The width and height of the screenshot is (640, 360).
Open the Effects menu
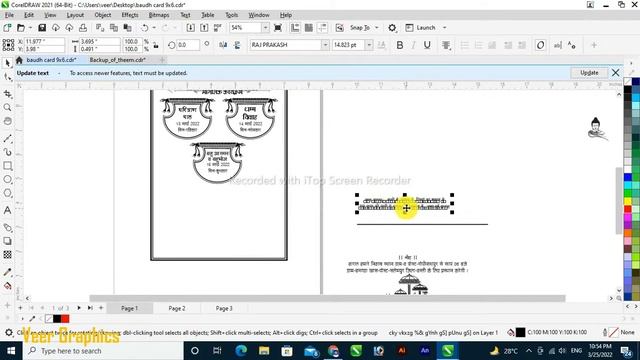click(130, 15)
